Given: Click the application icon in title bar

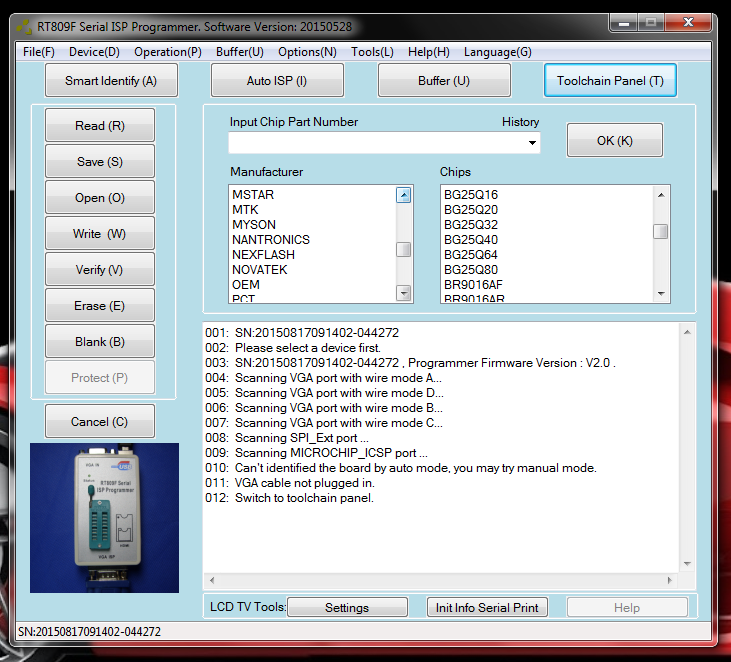Looking at the screenshot, I should point(24,27).
